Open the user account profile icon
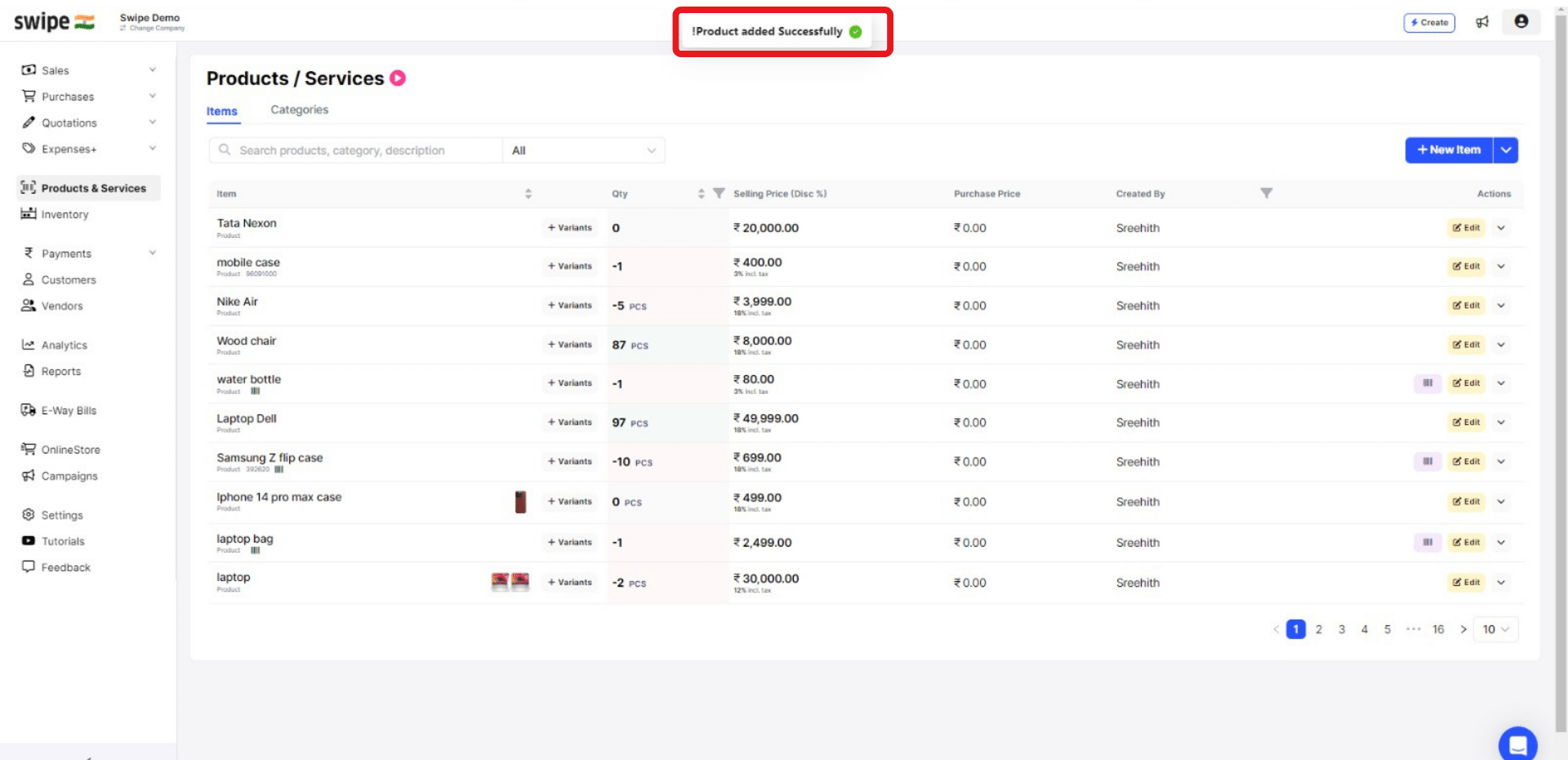 pos(1521,22)
